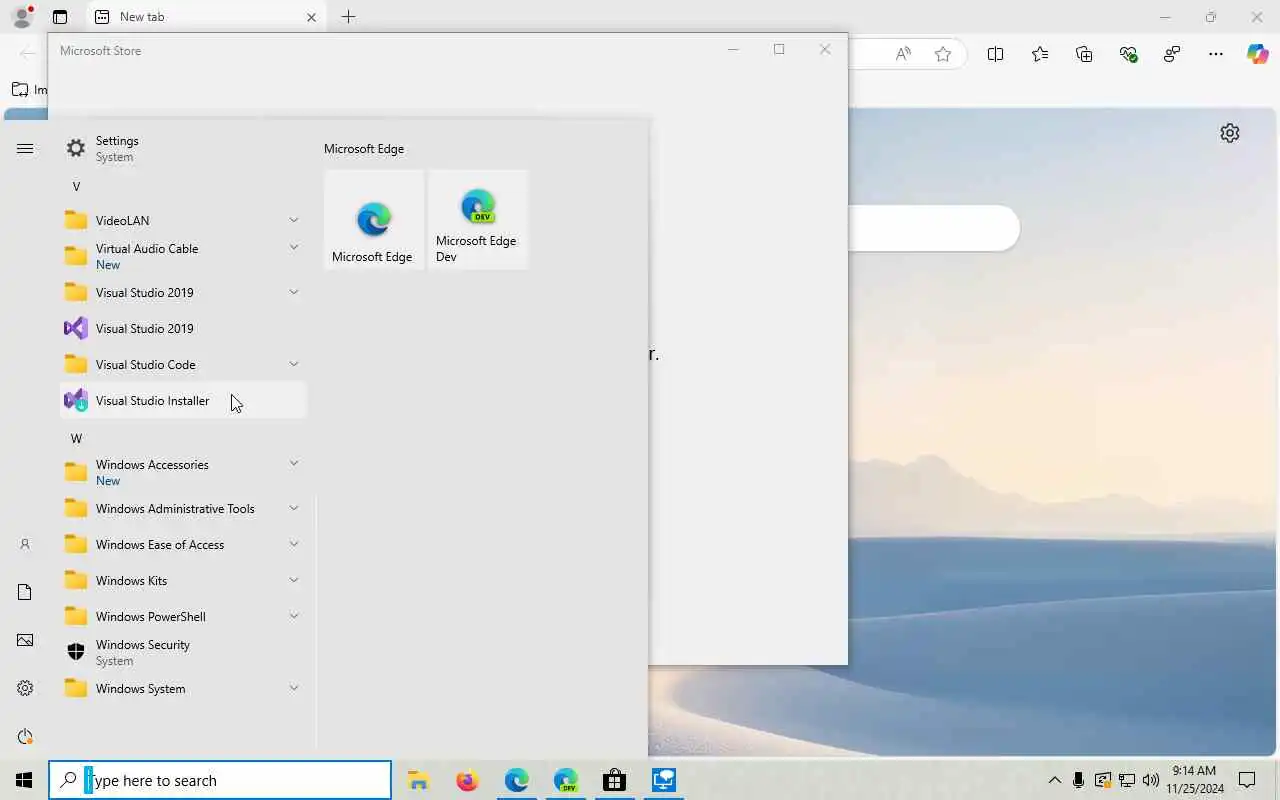Open Microsoft Store from taskbar
1280x800 pixels.
coord(614,780)
